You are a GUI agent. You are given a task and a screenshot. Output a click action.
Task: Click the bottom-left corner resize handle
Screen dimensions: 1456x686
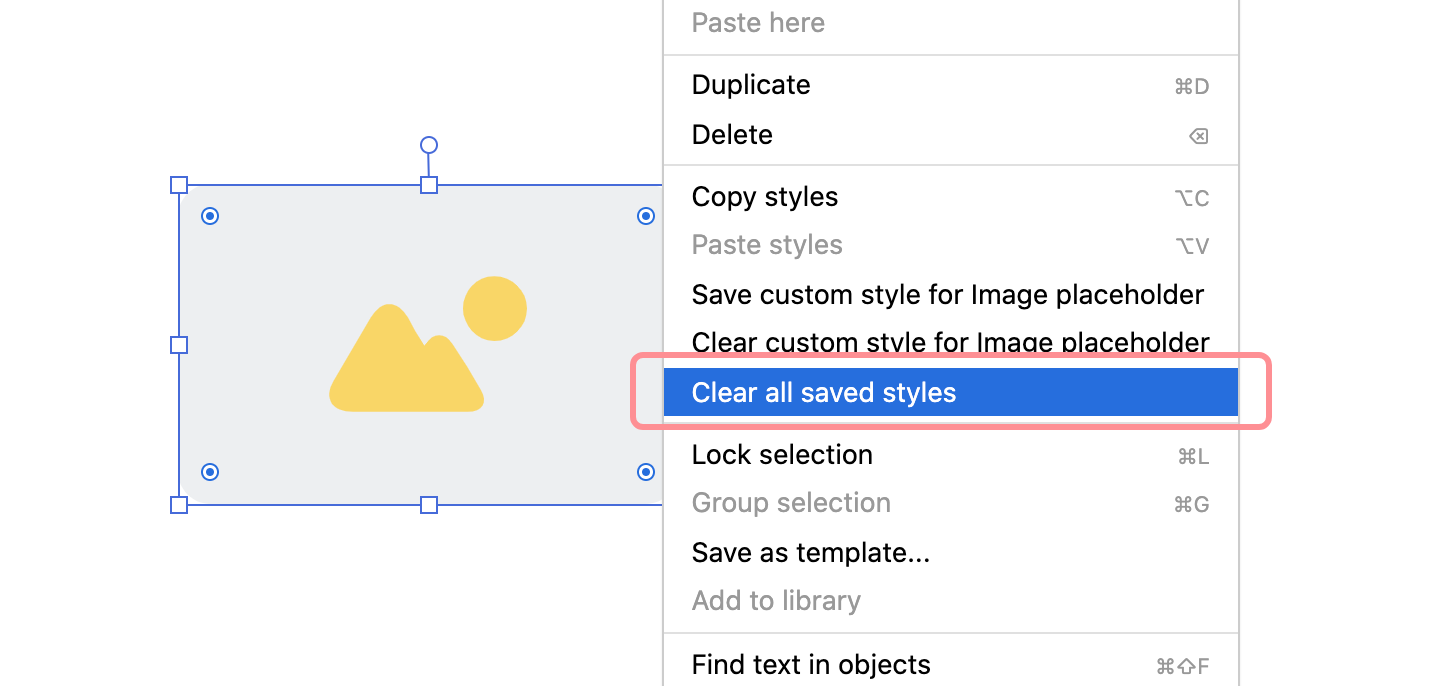[179, 506]
